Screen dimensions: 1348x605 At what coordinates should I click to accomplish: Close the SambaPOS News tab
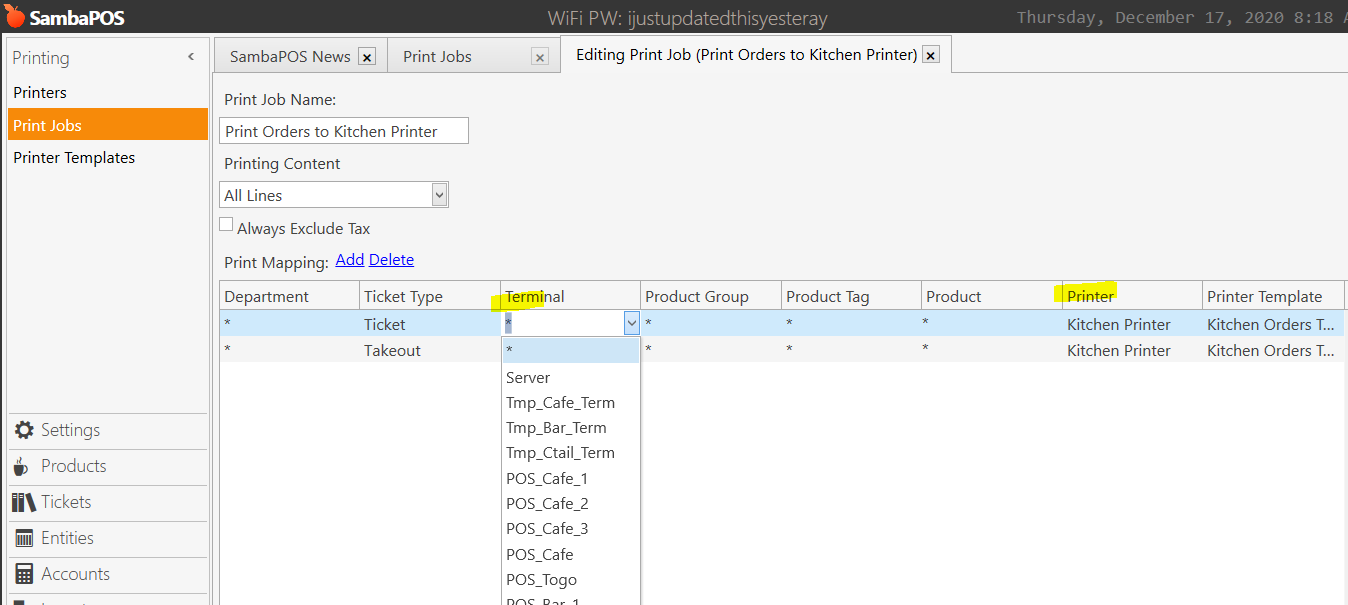click(x=367, y=57)
